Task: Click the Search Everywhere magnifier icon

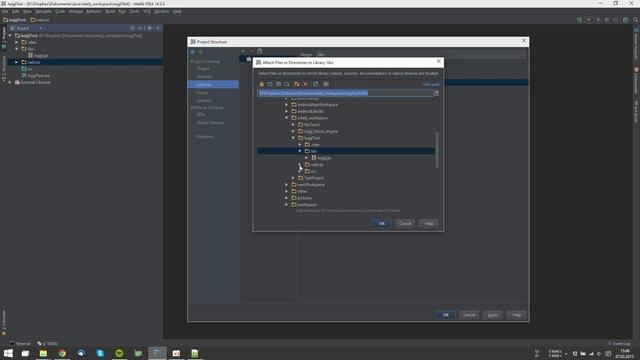Action: pyautogui.click(x=636, y=20)
